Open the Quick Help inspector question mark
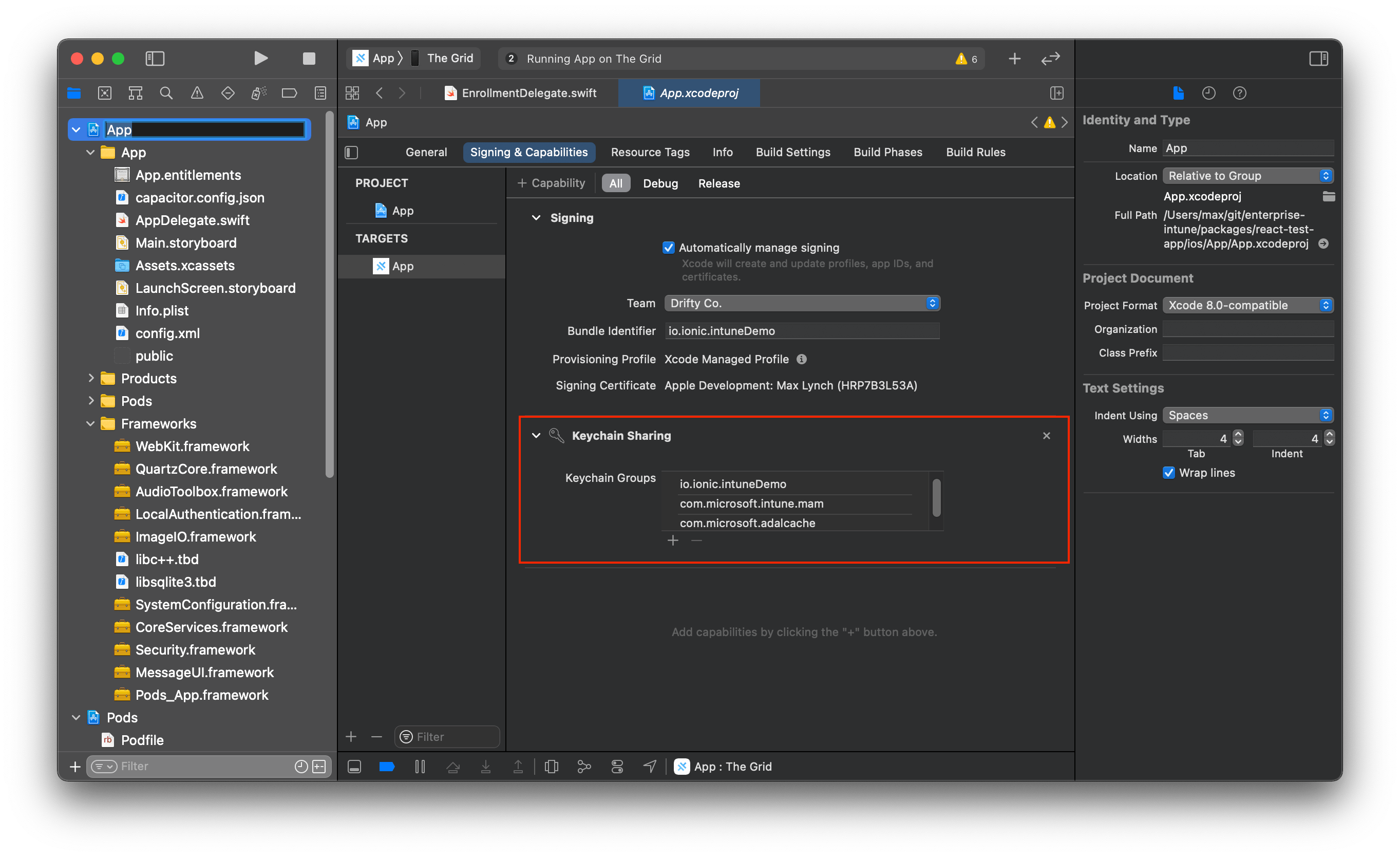 click(1240, 92)
